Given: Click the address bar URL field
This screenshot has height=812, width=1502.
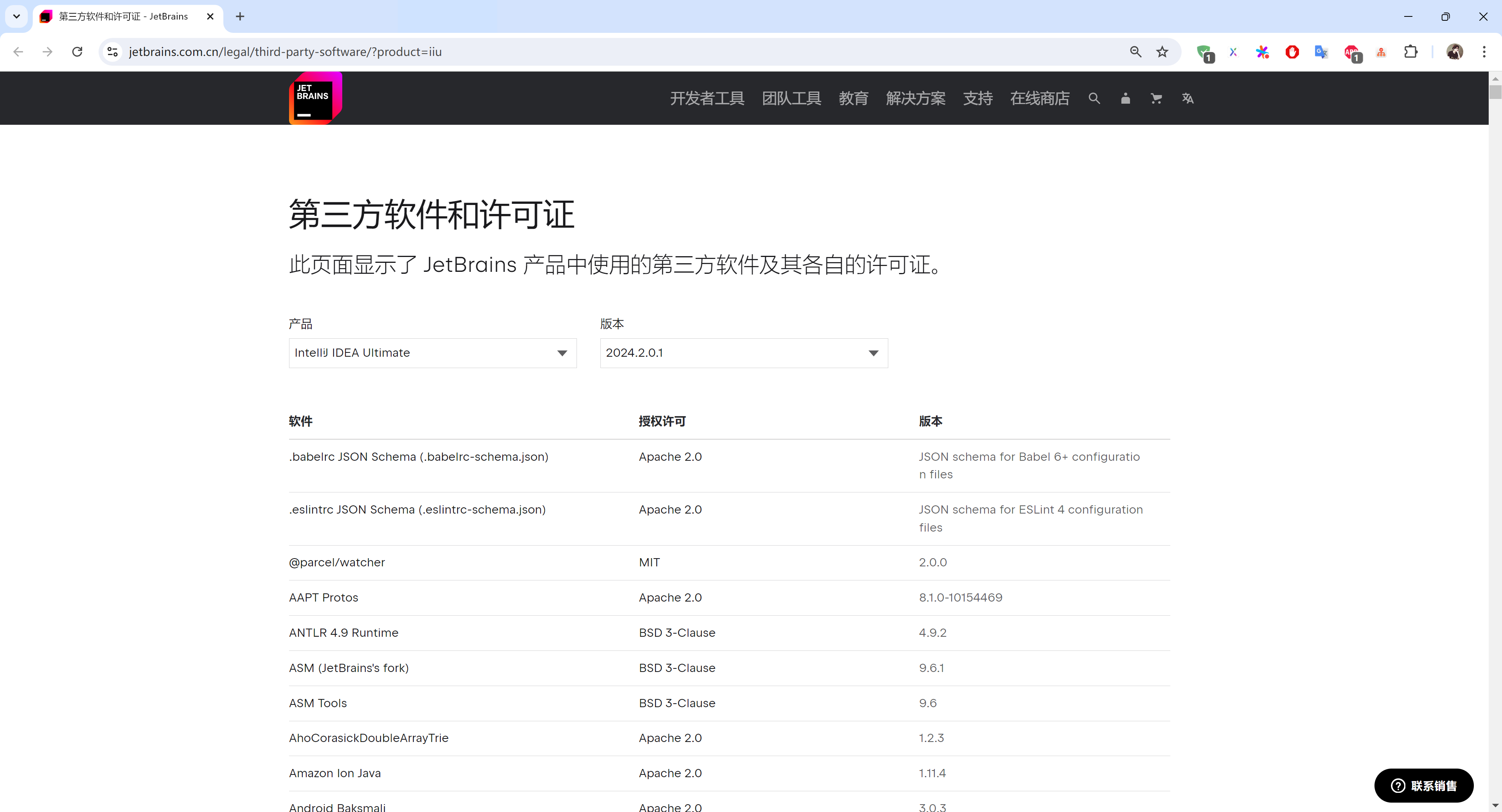Looking at the screenshot, I should (x=583, y=52).
